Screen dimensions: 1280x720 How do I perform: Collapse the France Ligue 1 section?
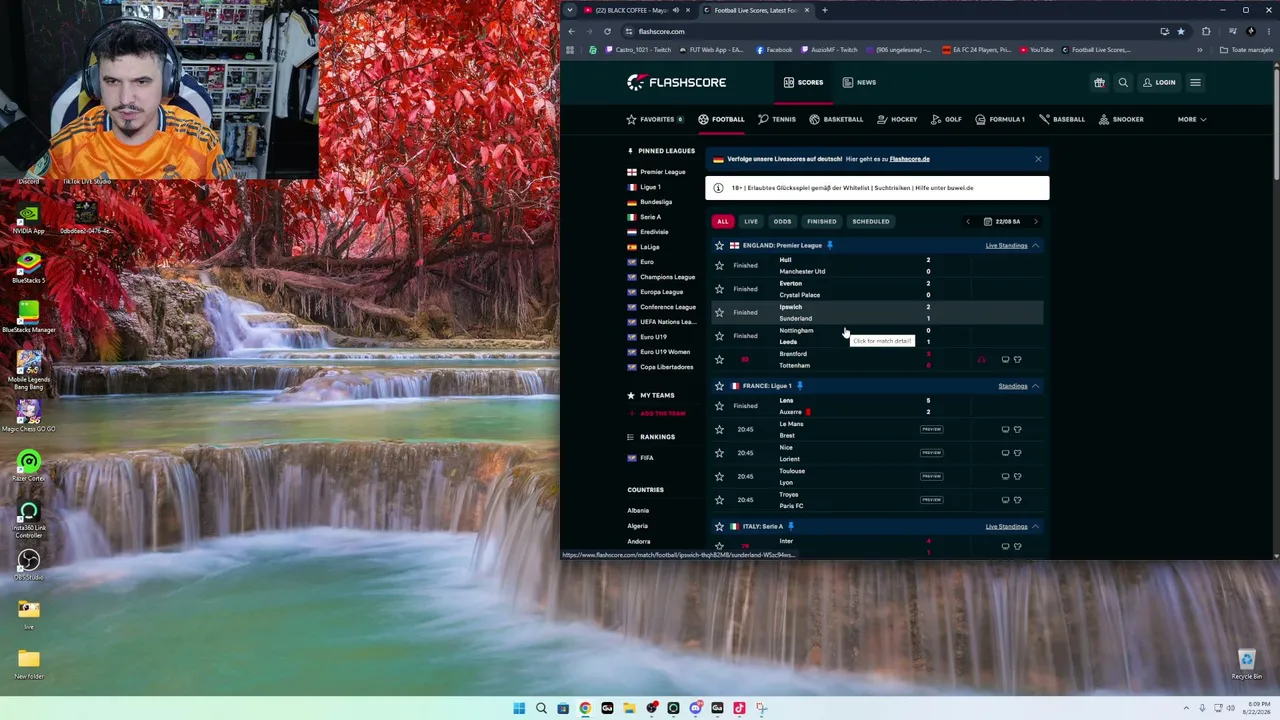[1035, 386]
